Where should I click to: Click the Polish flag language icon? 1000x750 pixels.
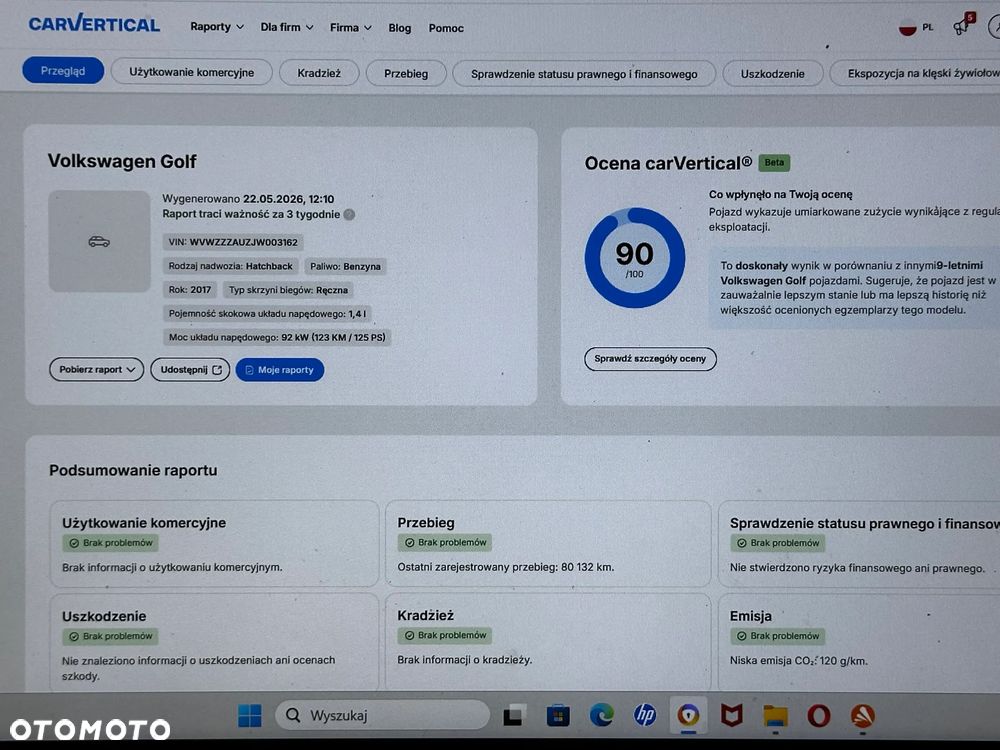coord(907,29)
